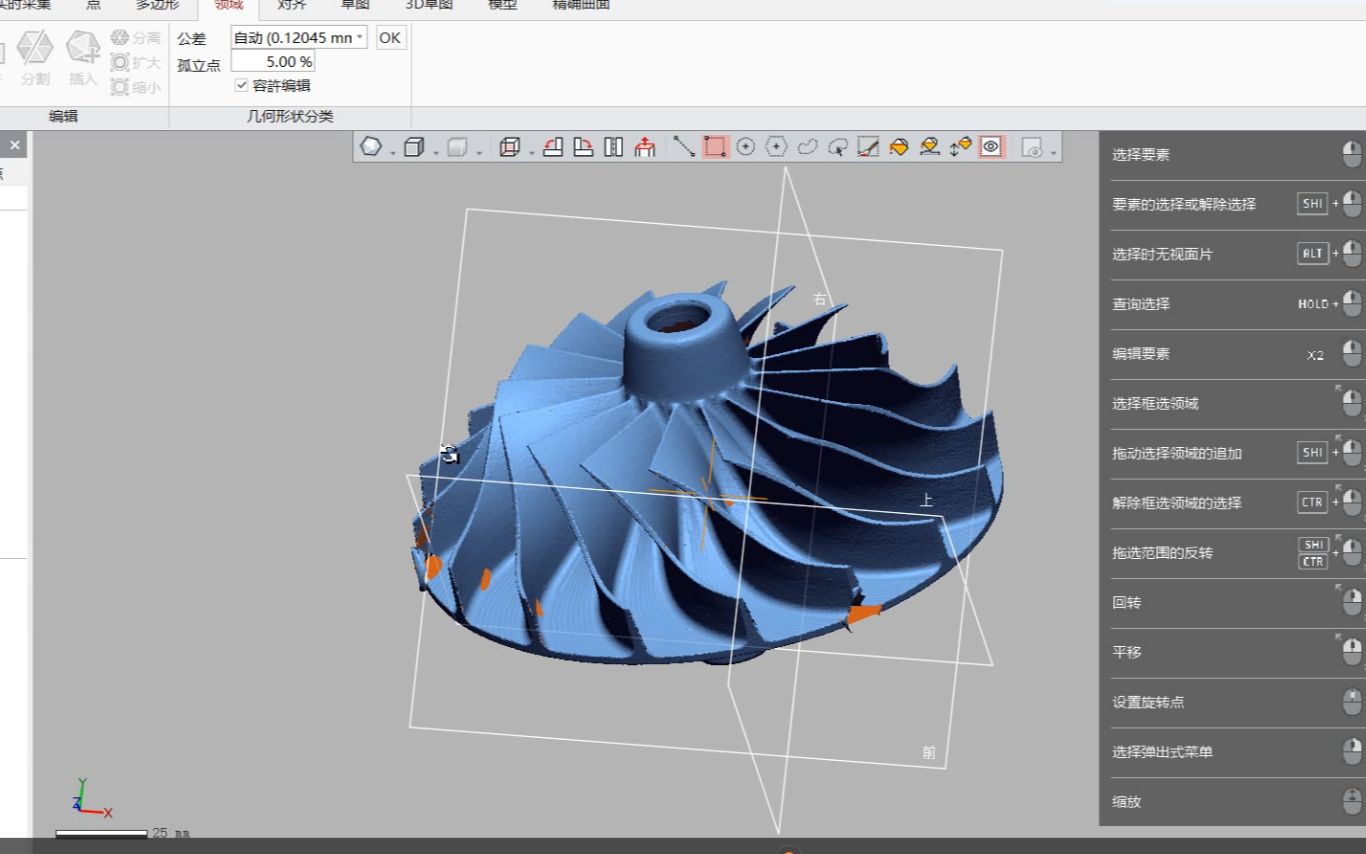Select the 前 reference plane label
This screenshot has height=854, width=1366.
(929, 753)
